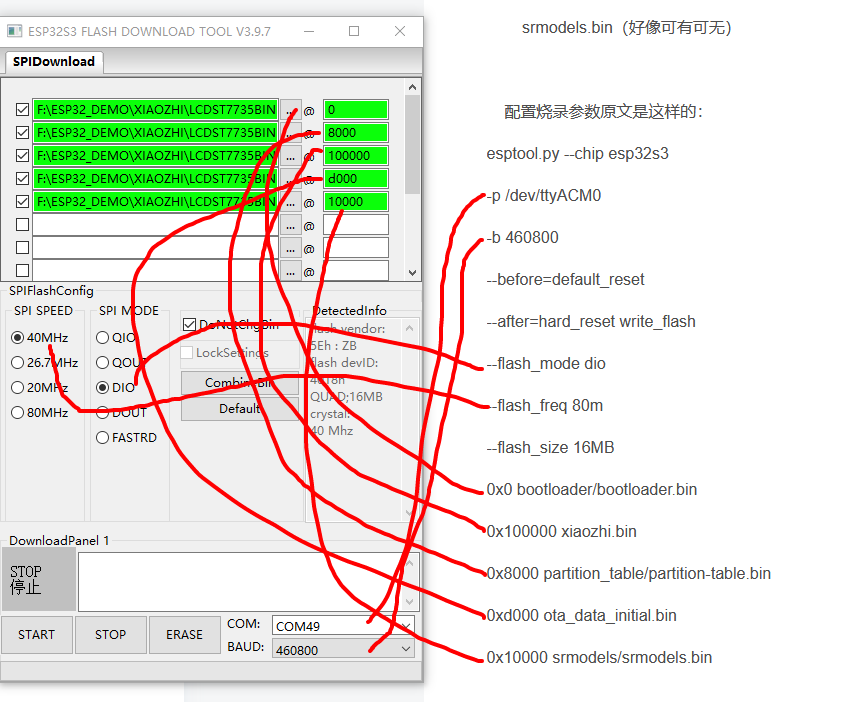Screen dimensions: 856x702
Task: Click the scroll-down arrow of the file list
Action: pos(411,274)
